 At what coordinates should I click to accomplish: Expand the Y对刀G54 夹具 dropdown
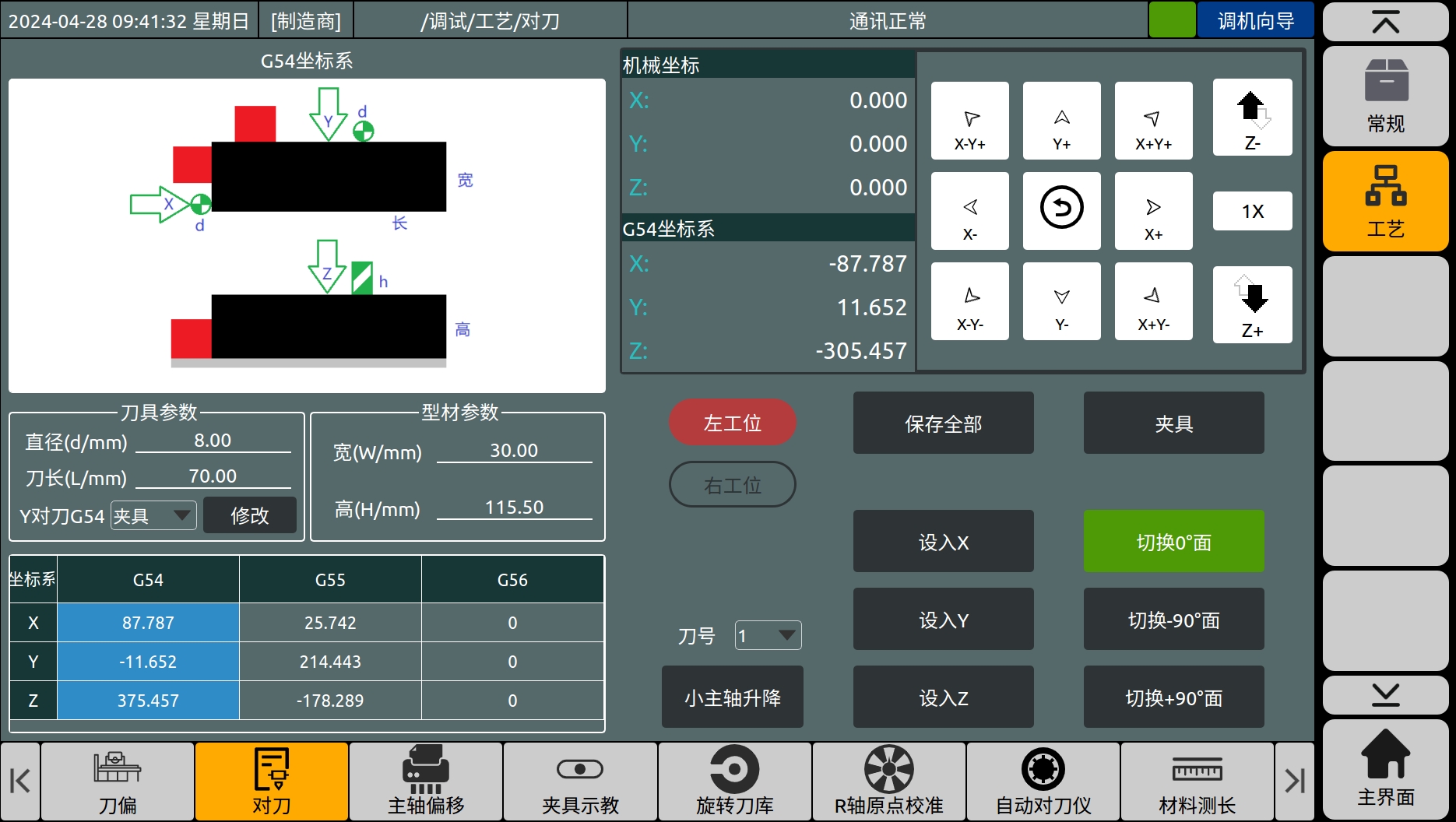[x=153, y=515]
